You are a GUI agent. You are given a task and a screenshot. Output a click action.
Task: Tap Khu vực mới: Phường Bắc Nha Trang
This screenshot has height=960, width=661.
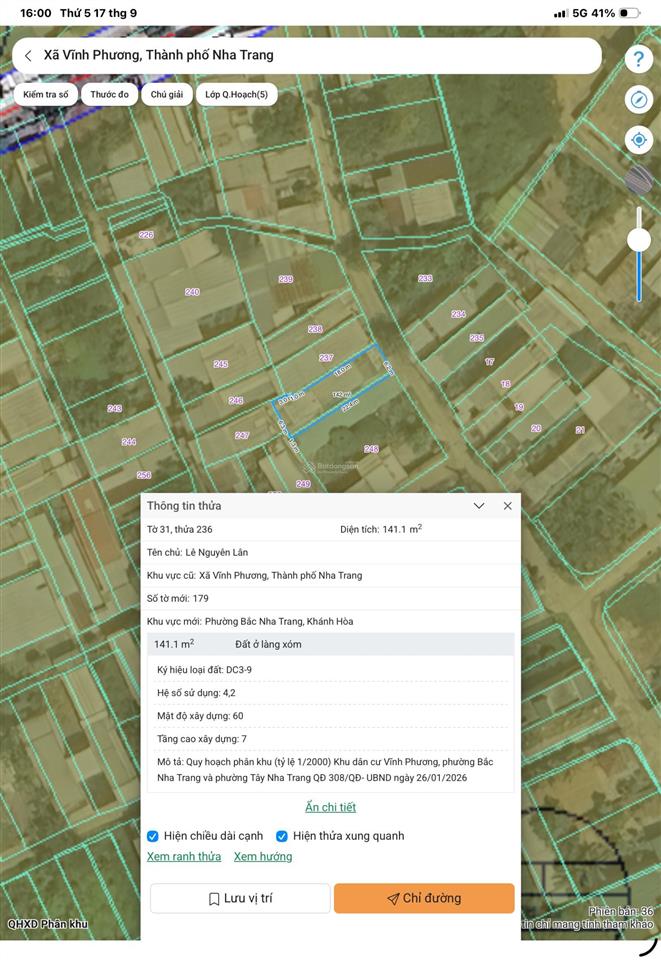click(250, 621)
